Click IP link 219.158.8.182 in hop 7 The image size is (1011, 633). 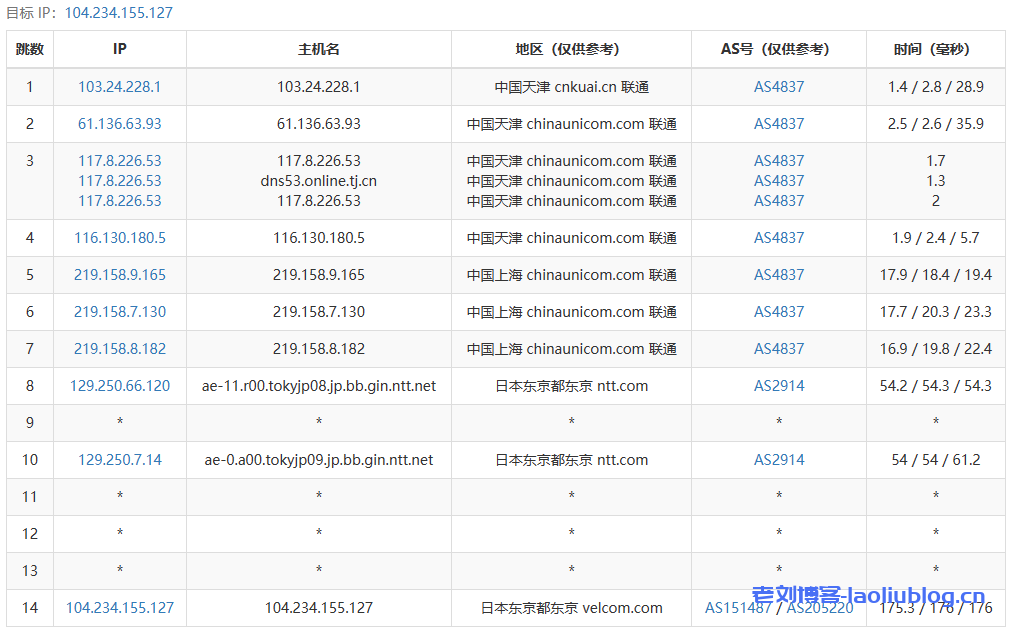[119, 349]
